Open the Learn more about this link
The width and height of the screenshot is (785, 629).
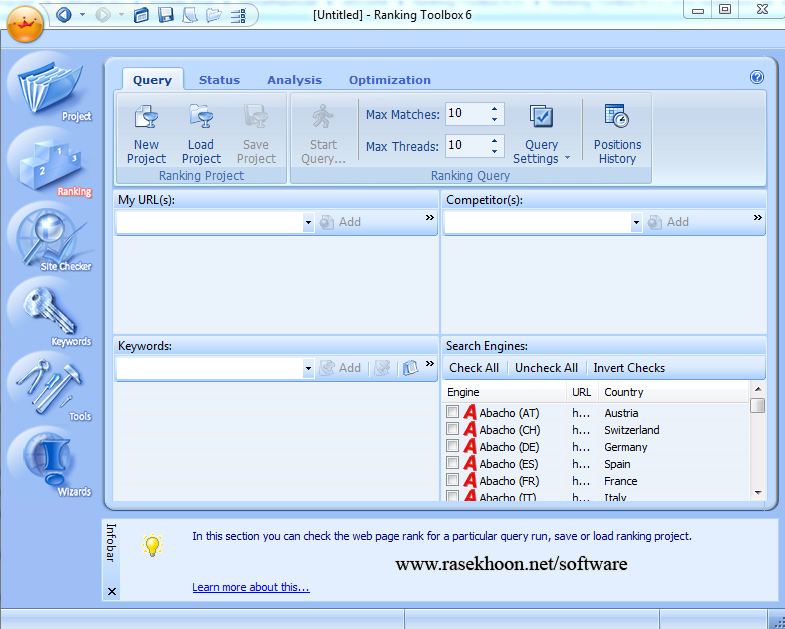click(251, 587)
